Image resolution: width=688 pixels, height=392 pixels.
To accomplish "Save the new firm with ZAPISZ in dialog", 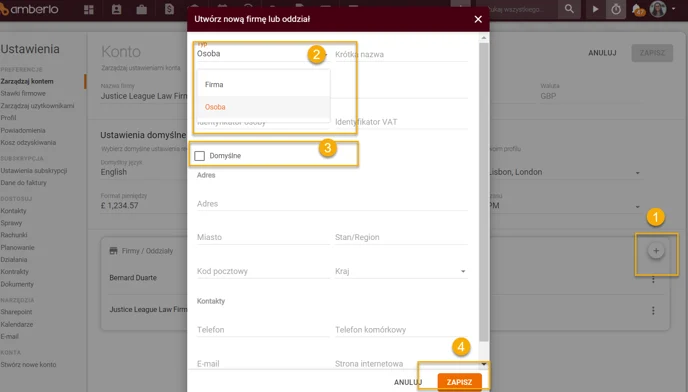I will coord(459,382).
